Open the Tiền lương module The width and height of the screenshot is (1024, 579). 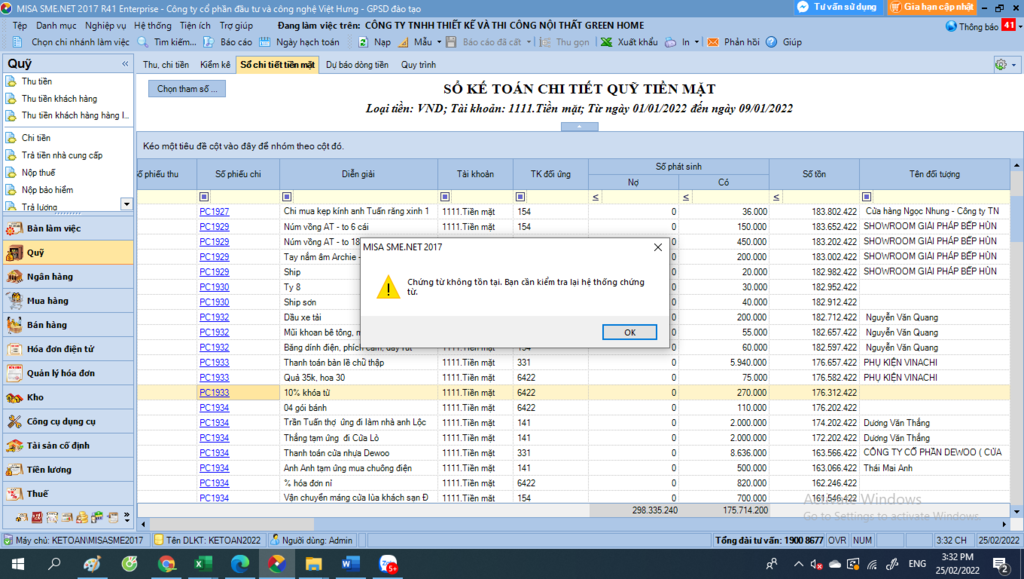coord(68,470)
